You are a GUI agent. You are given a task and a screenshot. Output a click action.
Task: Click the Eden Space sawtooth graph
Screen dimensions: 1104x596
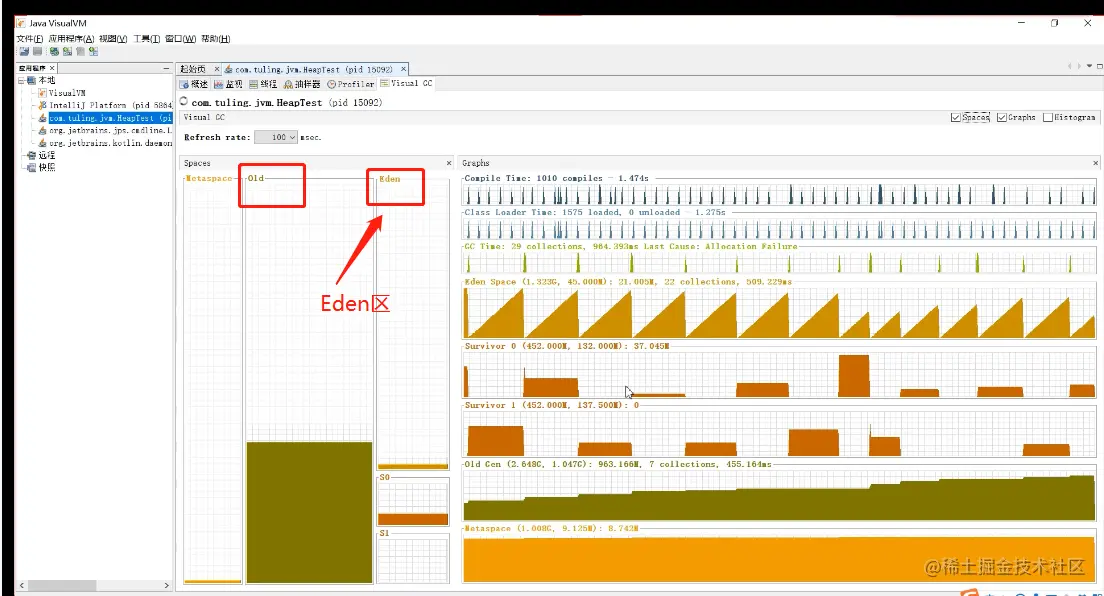tap(779, 313)
